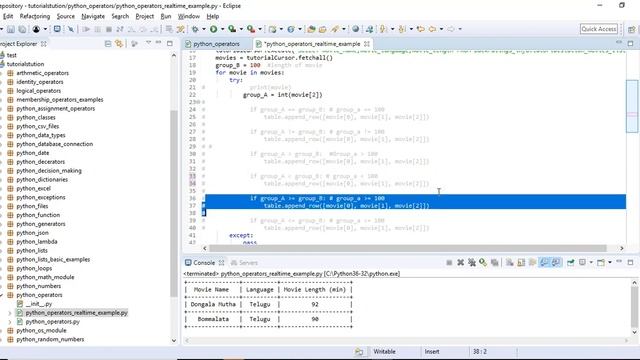Image resolution: width=640 pixels, height=360 pixels.
Task: Click the PyDev circle icon in toolbar
Action: (x=36, y=29)
